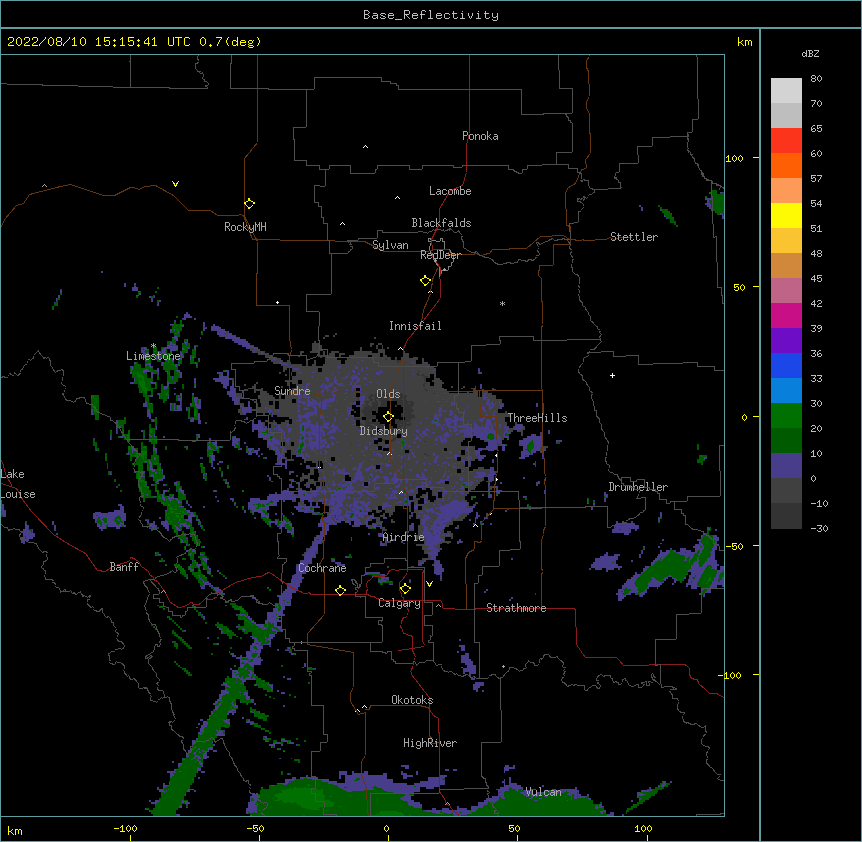Click the 100 tick label on right axis
Image resolution: width=862 pixels, height=842 pixels.
coord(734,158)
